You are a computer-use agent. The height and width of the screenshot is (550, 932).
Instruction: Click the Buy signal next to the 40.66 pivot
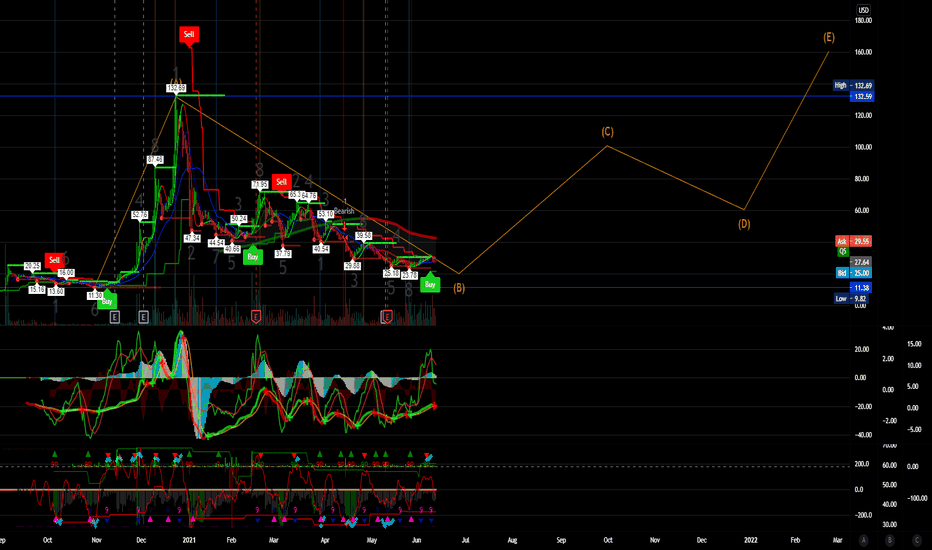click(x=253, y=256)
